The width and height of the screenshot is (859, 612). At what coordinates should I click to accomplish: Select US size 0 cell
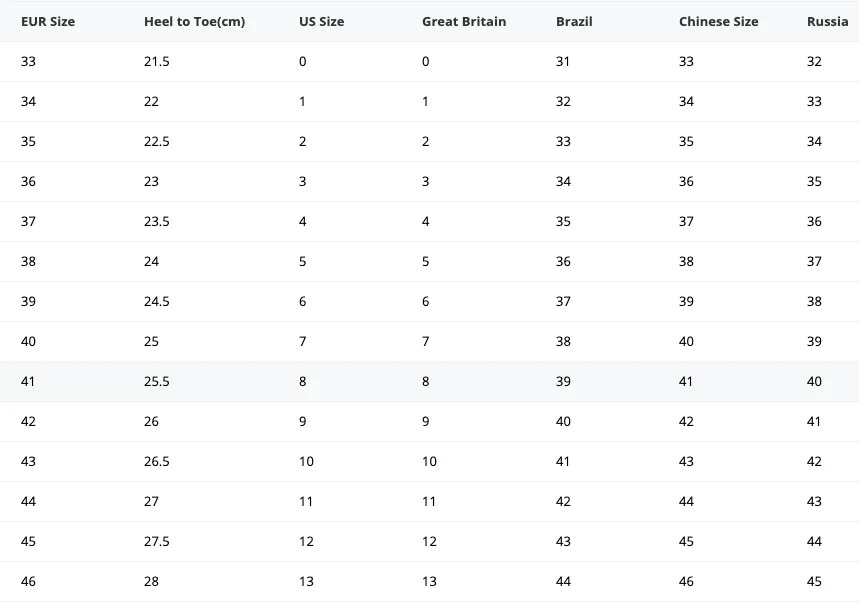tap(303, 61)
